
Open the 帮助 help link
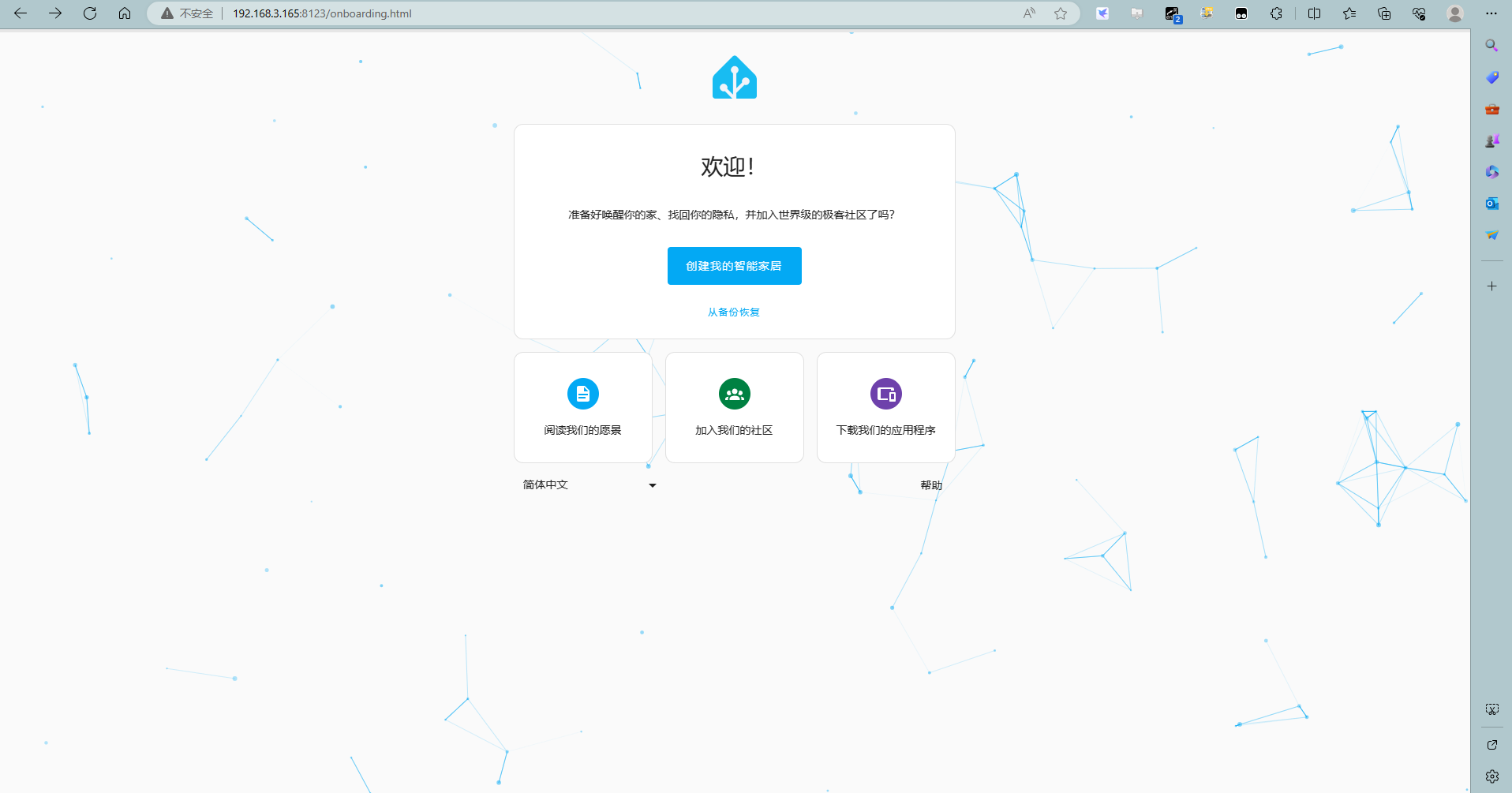[x=930, y=484]
